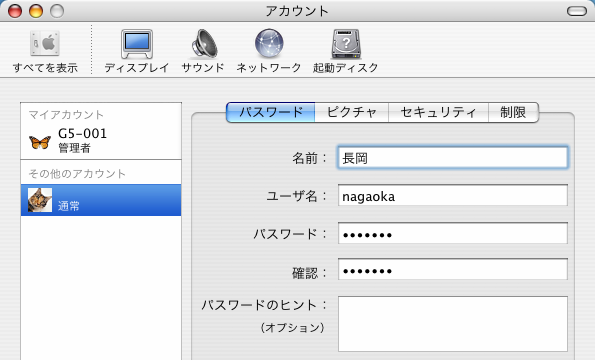Switch to the ピクチャ tab
Image resolution: width=595 pixels, height=360 pixels.
coord(351,112)
